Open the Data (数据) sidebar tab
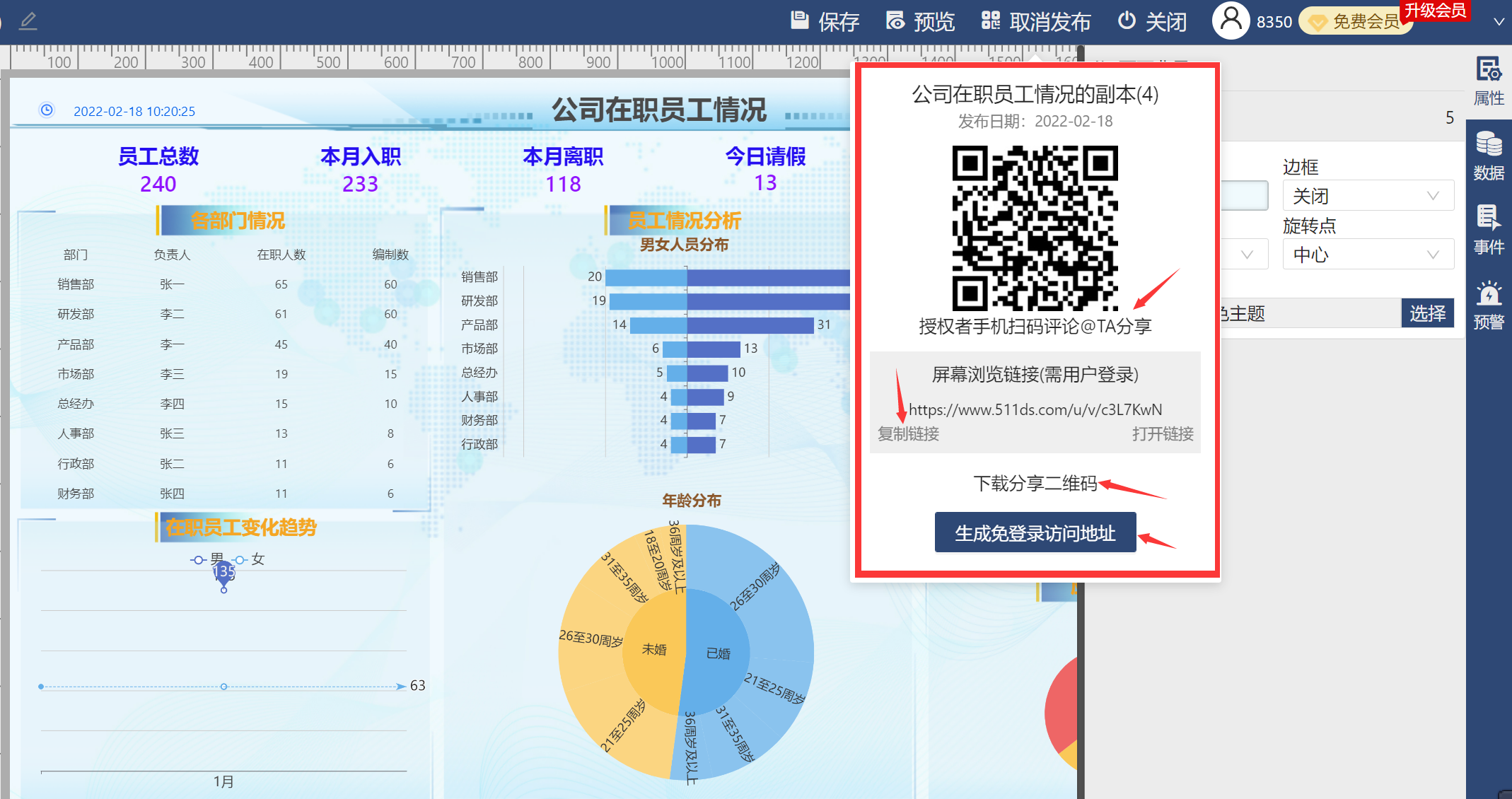This screenshot has height=799, width=1512. [1489, 156]
